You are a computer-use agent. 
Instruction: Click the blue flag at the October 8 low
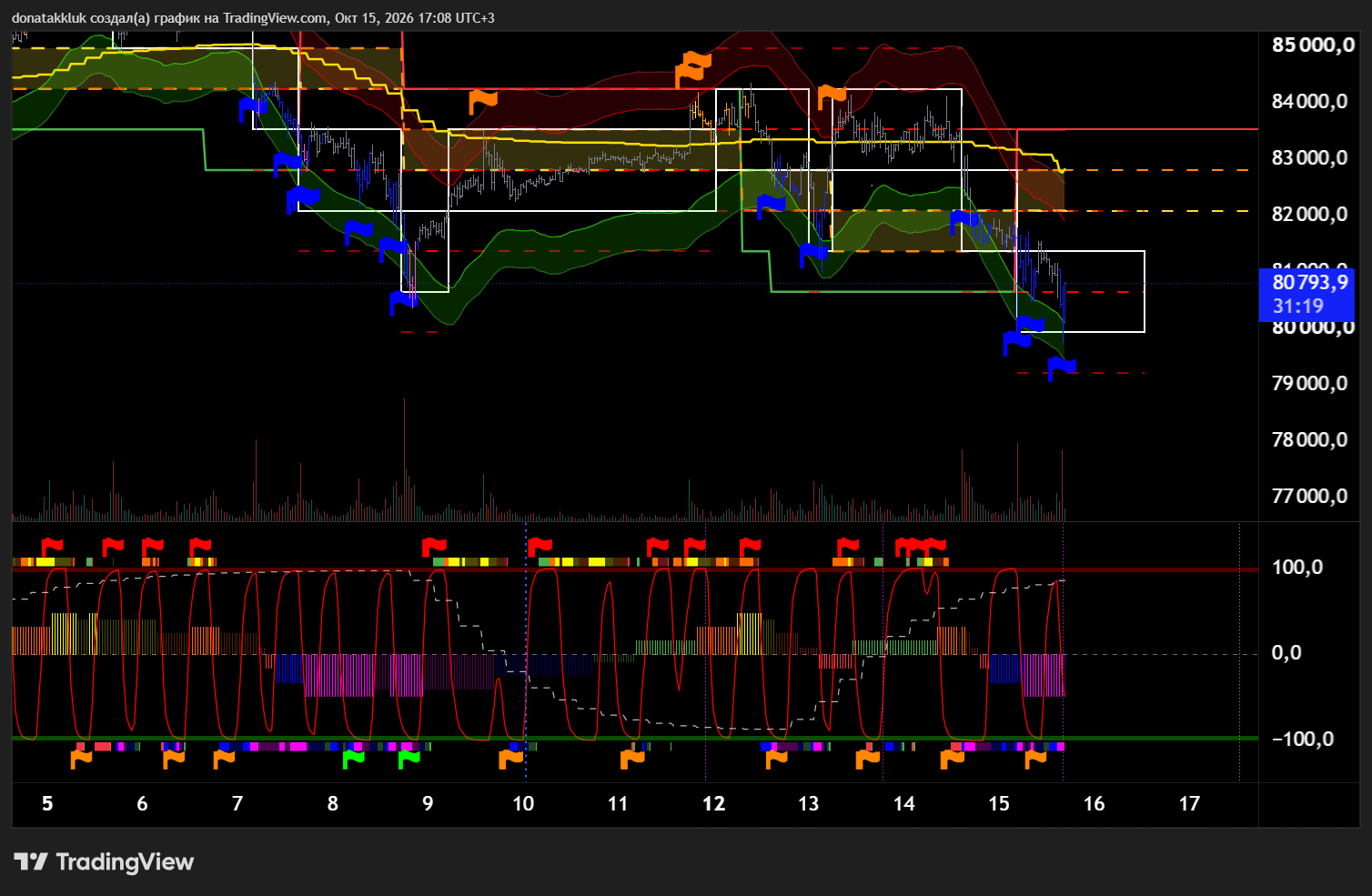pos(404,302)
